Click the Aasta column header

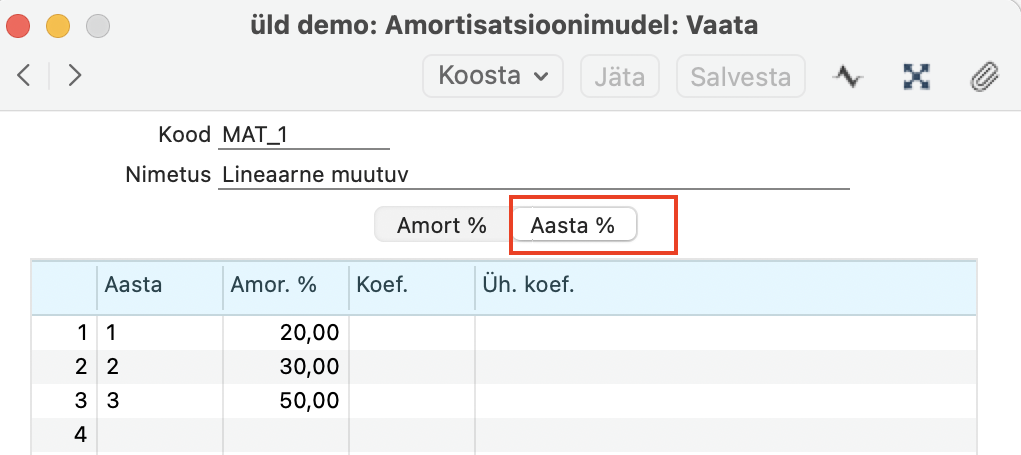(159, 285)
